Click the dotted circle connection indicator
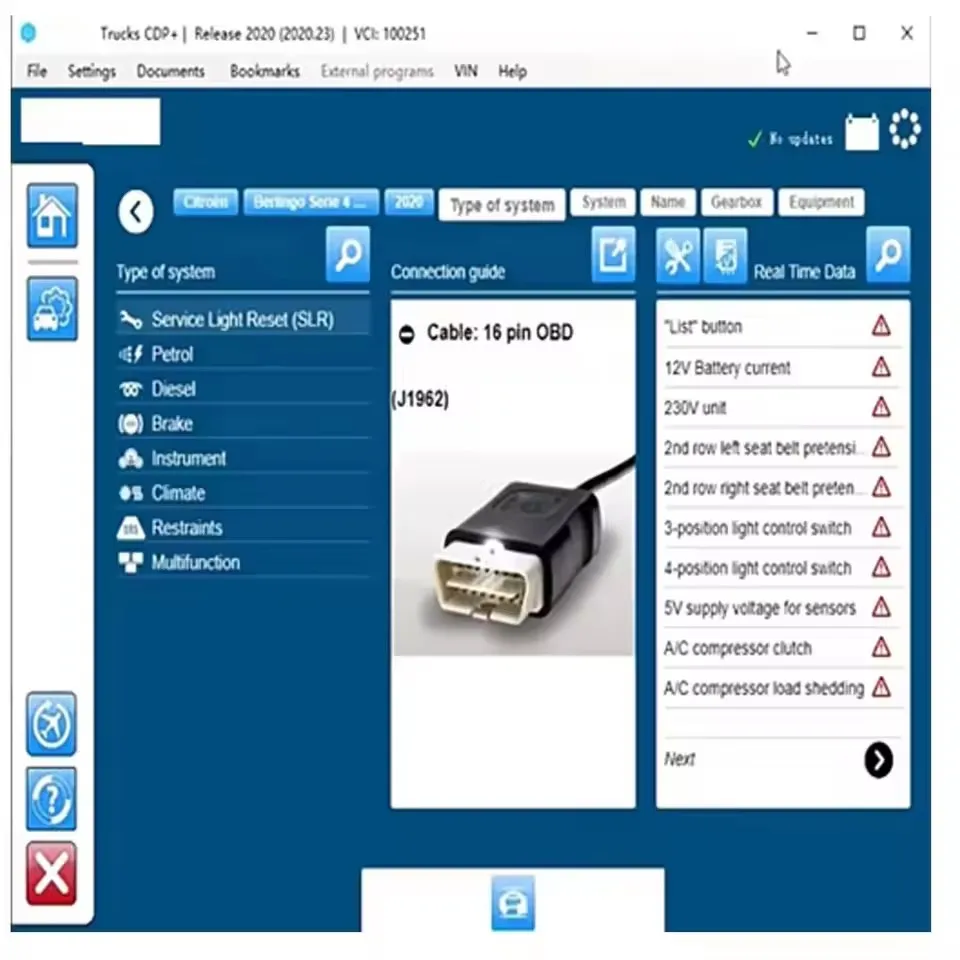The width and height of the screenshot is (960, 960). point(905,129)
